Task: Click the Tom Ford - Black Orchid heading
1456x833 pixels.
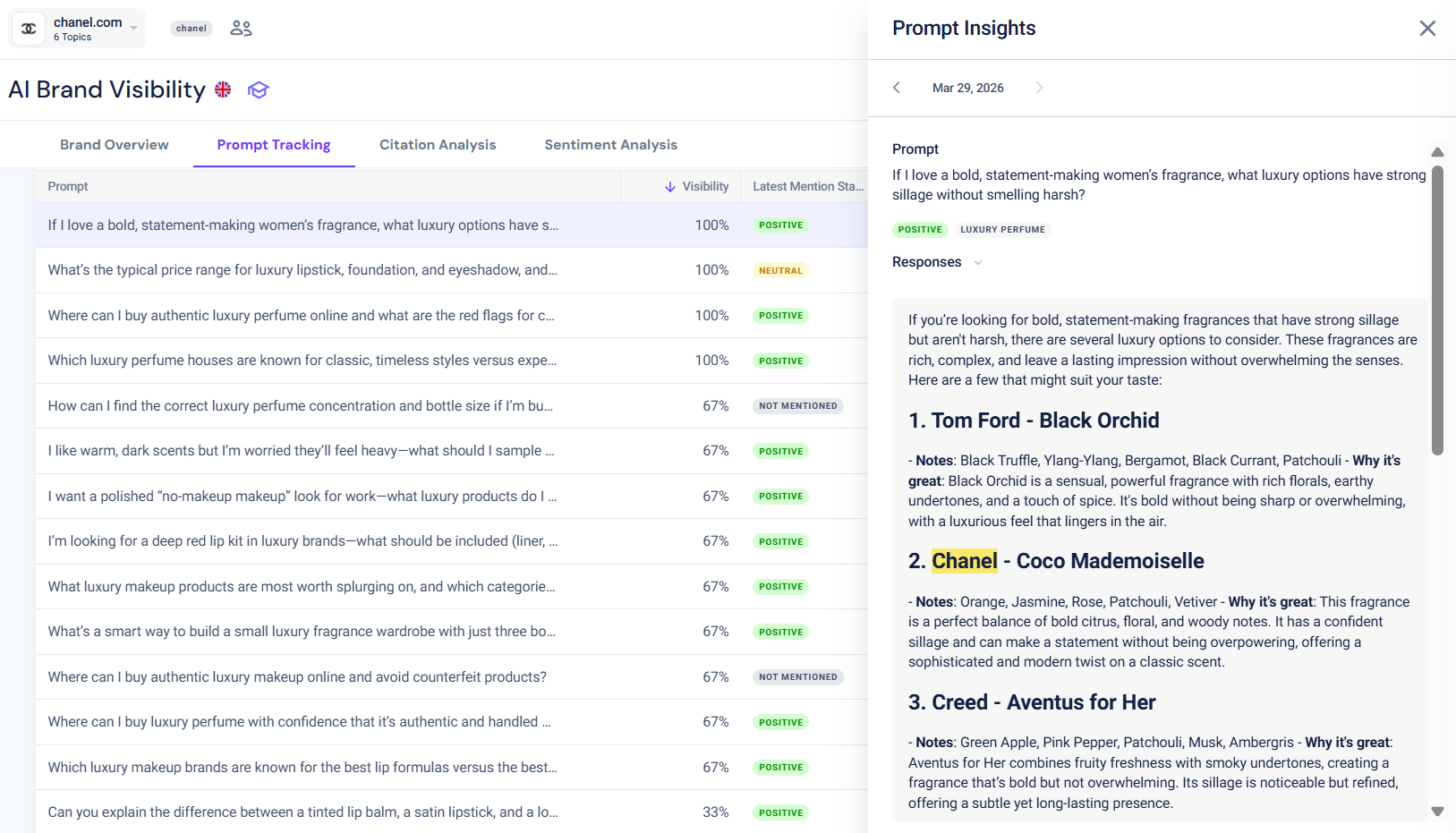Action: [1034, 421]
